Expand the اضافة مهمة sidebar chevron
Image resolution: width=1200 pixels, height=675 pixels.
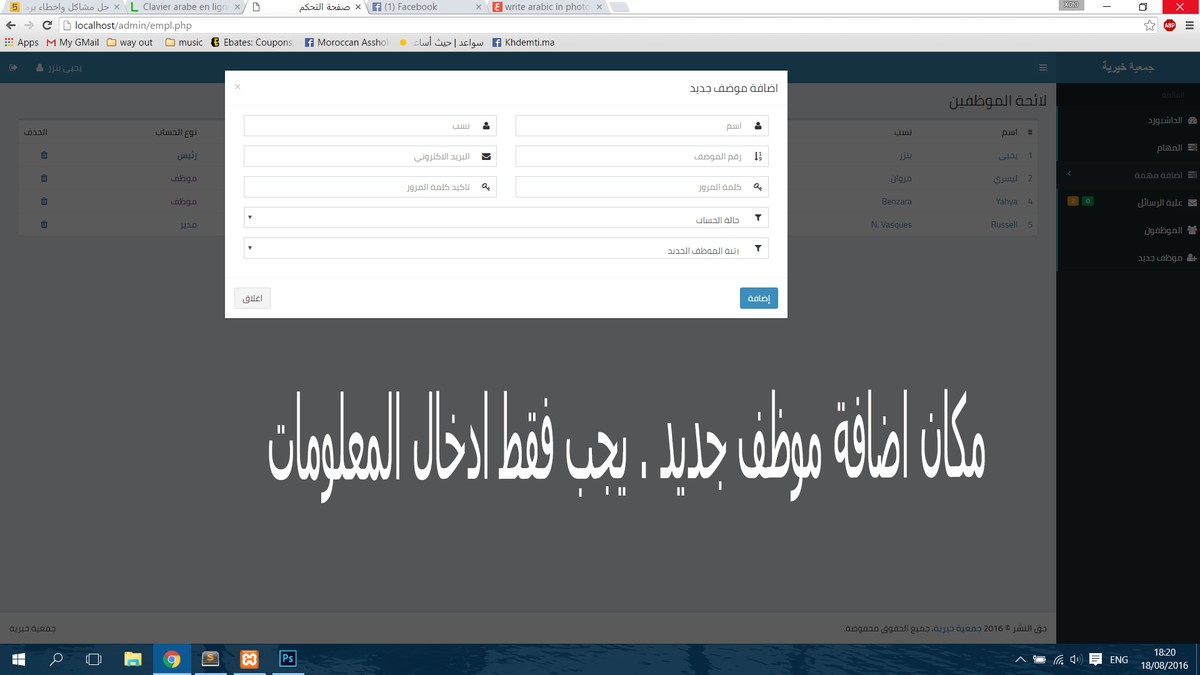click(x=1069, y=174)
